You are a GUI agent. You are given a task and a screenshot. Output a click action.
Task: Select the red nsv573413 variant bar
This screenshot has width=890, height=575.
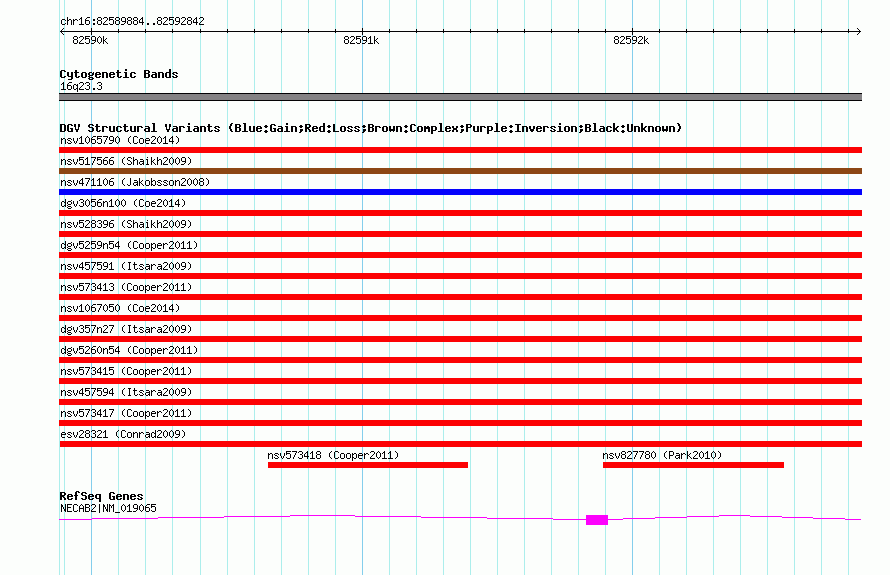460,297
